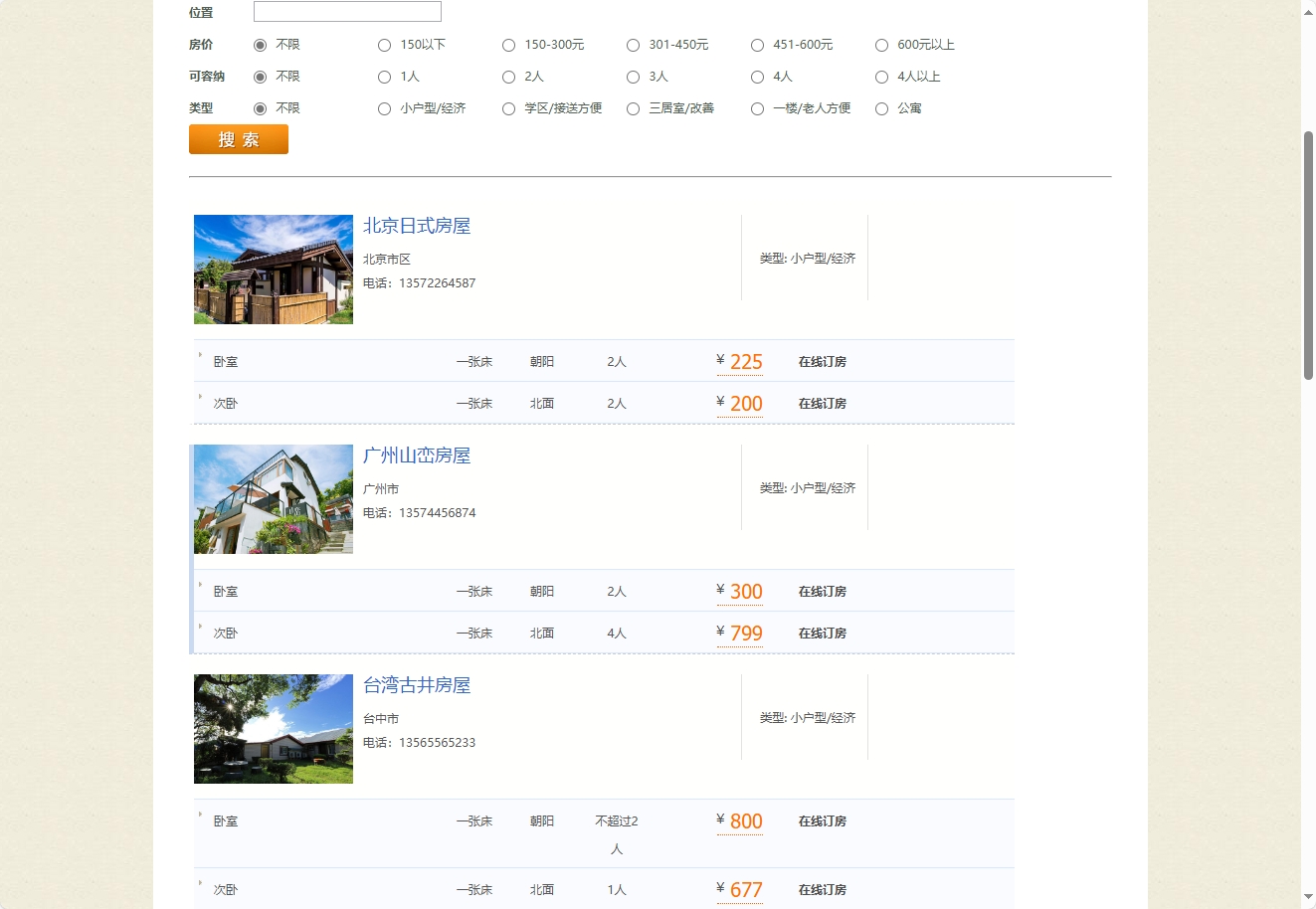Select the 150以下 price radio button
Screen dimensions: 1316x909
coord(384,45)
